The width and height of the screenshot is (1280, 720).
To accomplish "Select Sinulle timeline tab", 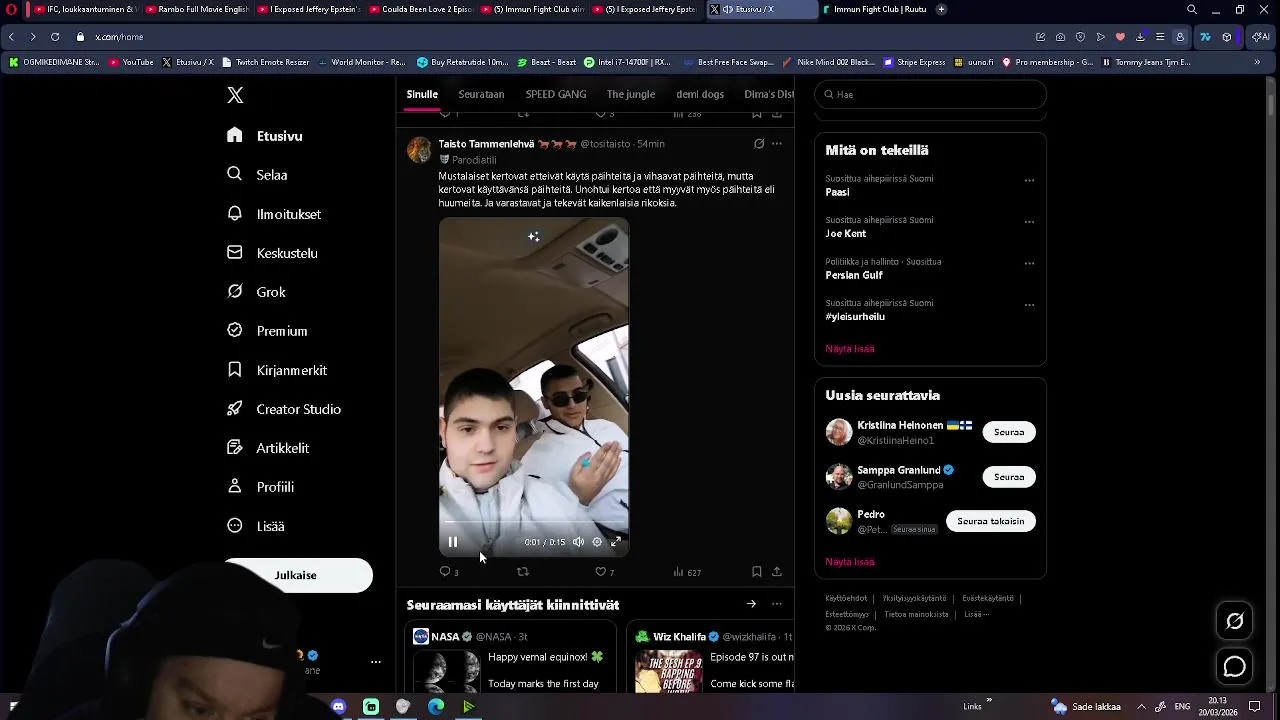I will [422, 94].
